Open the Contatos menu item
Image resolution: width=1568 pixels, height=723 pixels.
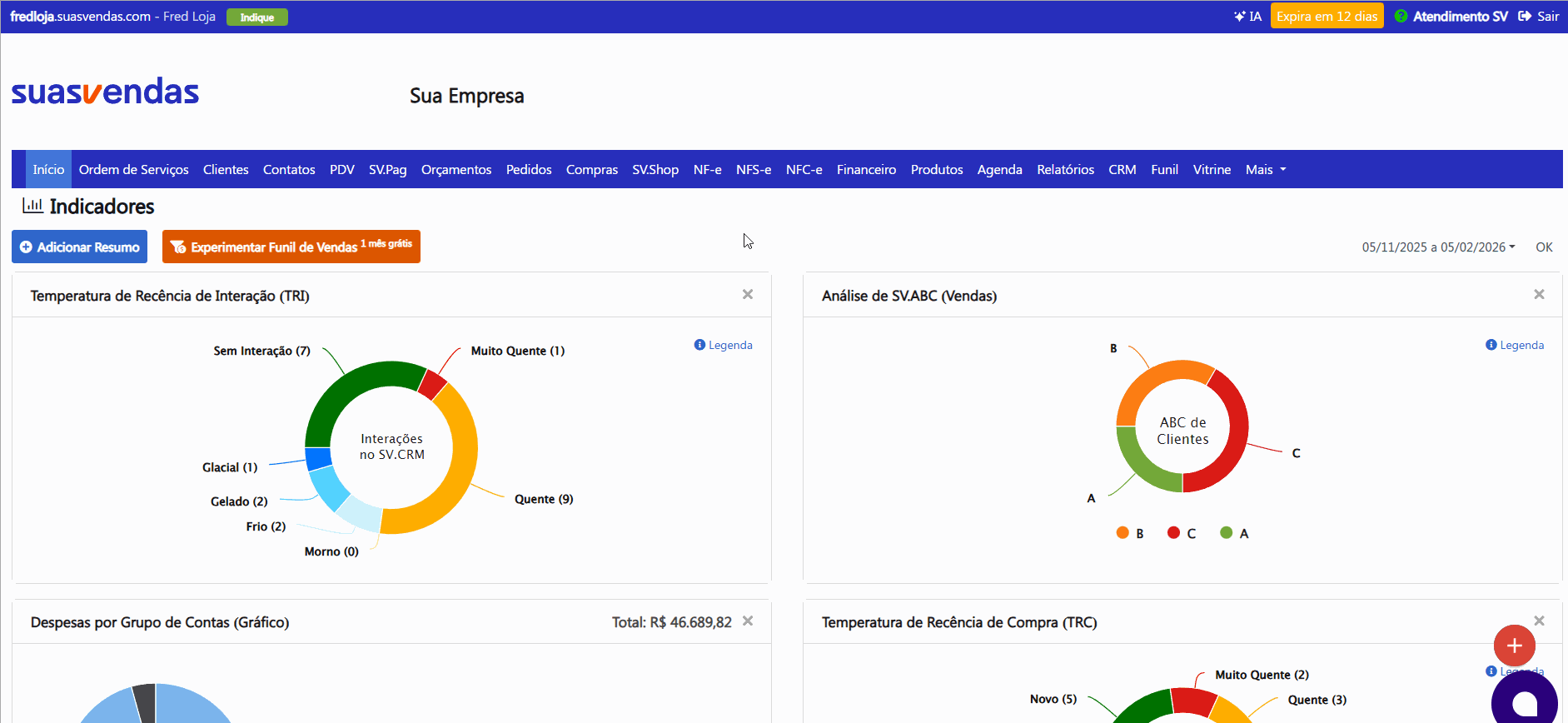(289, 169)
